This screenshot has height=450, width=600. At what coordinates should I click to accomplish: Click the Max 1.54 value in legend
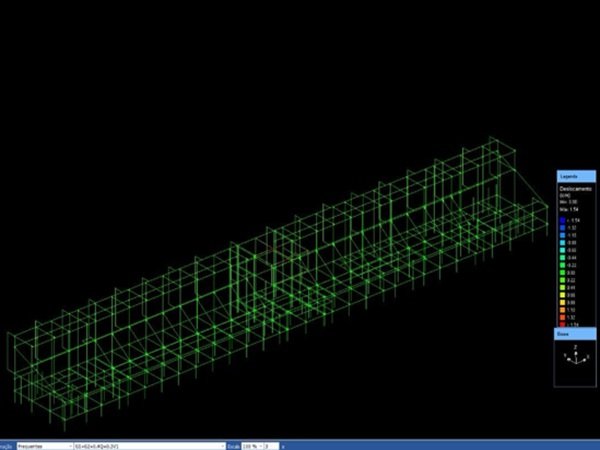click(x=569, y=207)
